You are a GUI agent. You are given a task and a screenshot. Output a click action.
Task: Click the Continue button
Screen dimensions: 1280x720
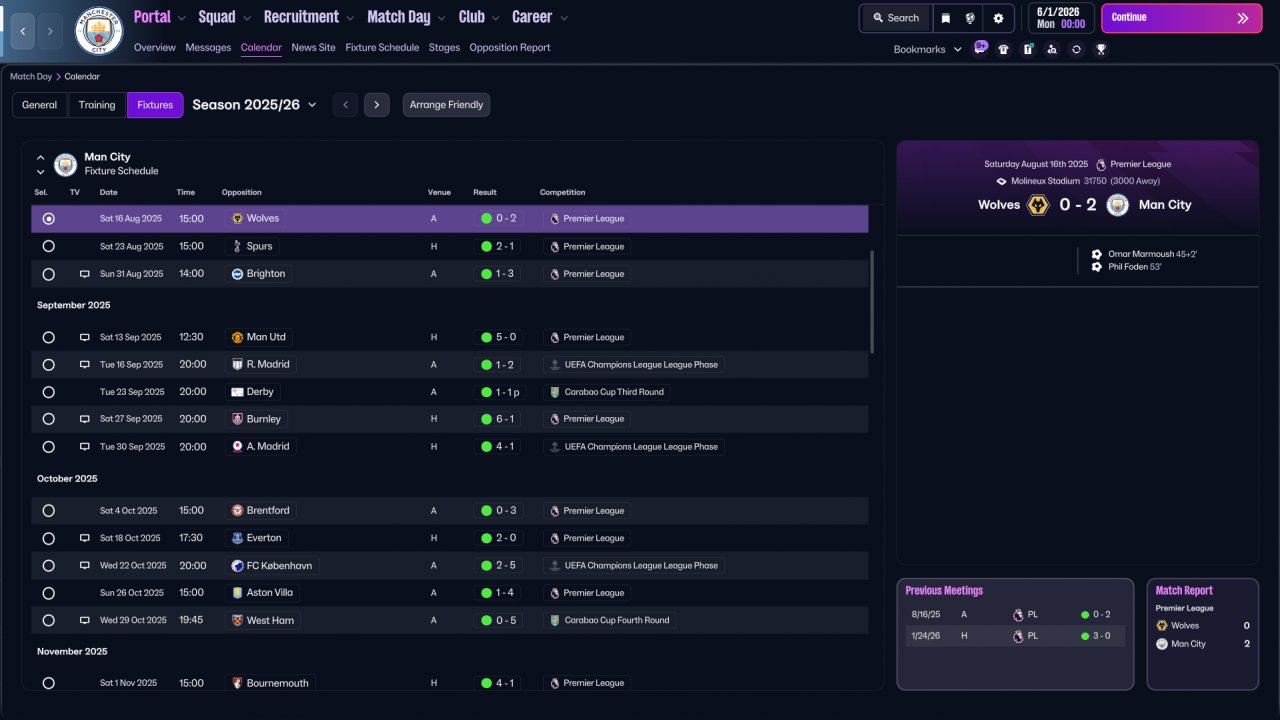[1182, 18]
